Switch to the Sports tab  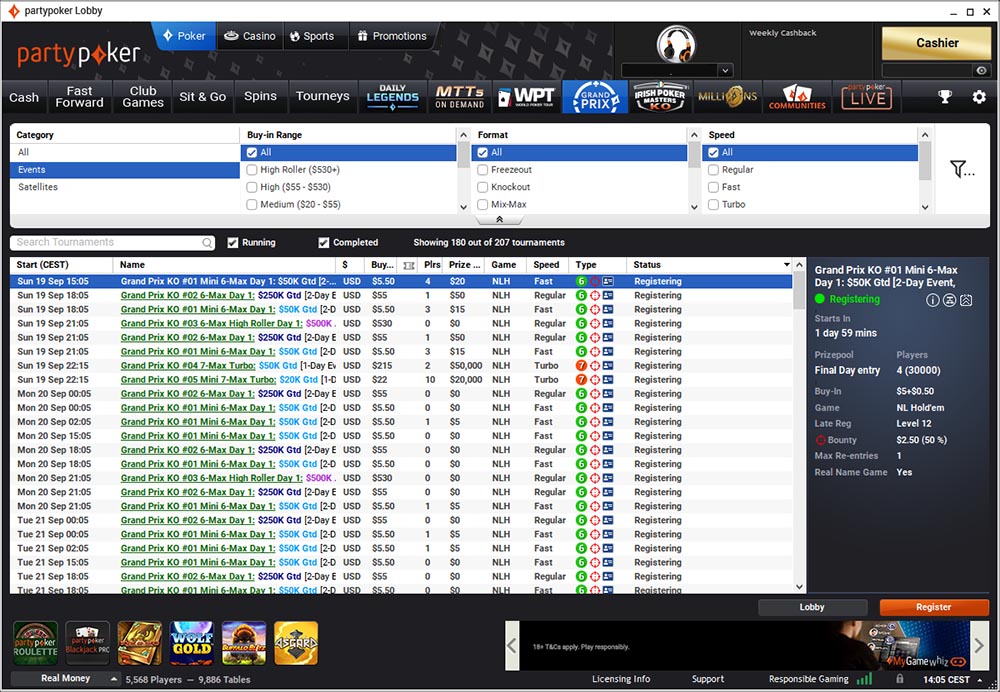(x=312, y=36)
